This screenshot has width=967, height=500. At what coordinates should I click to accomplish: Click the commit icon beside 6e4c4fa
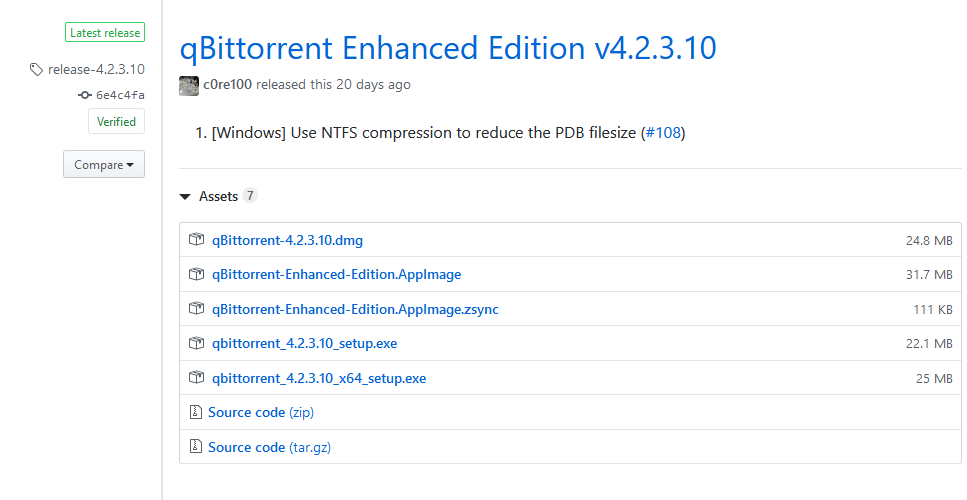click(x=84, y=95)
